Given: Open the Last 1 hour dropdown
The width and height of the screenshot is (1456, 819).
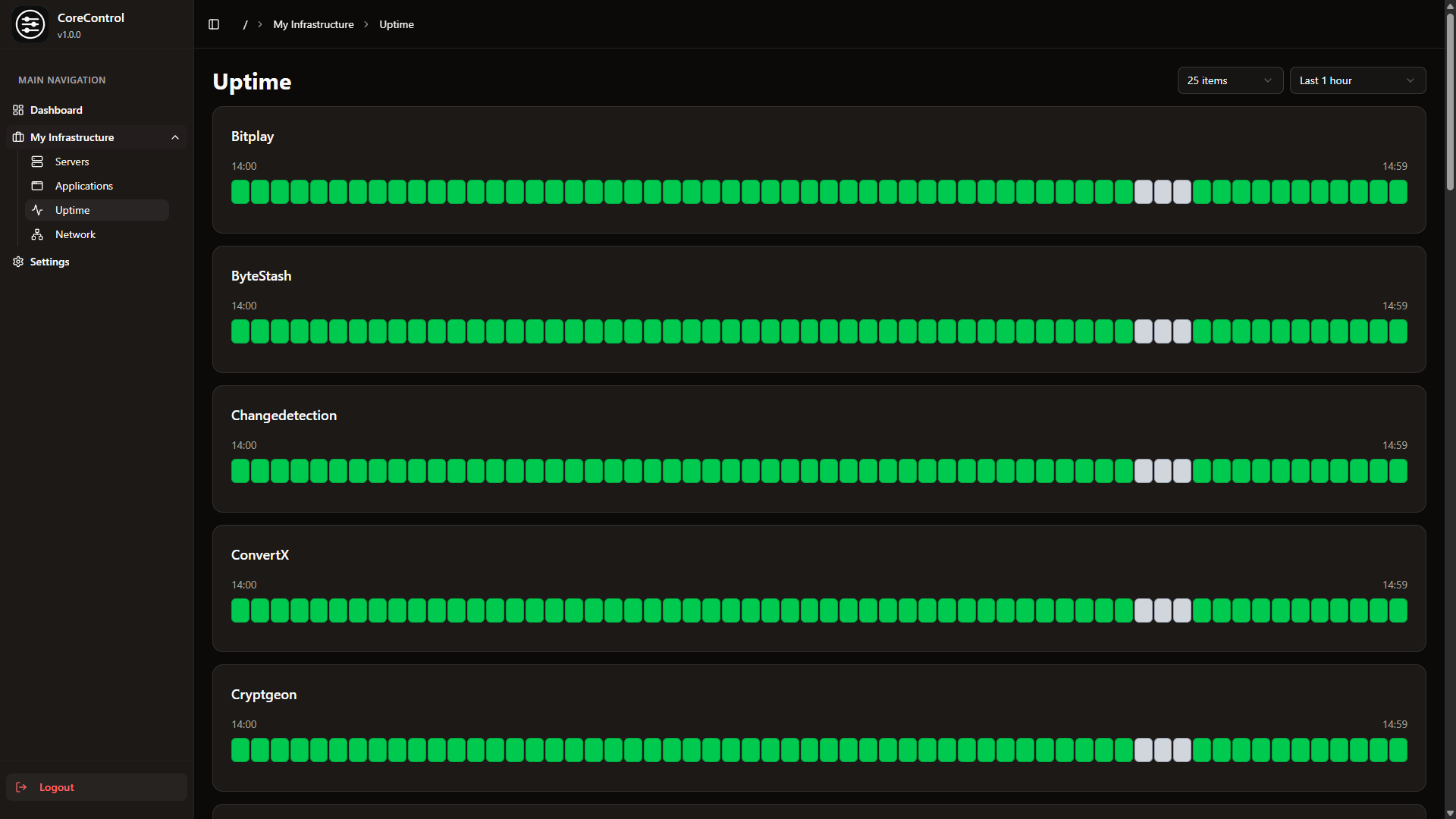Looking at the screenshot, I should [x=1357, y=80].
